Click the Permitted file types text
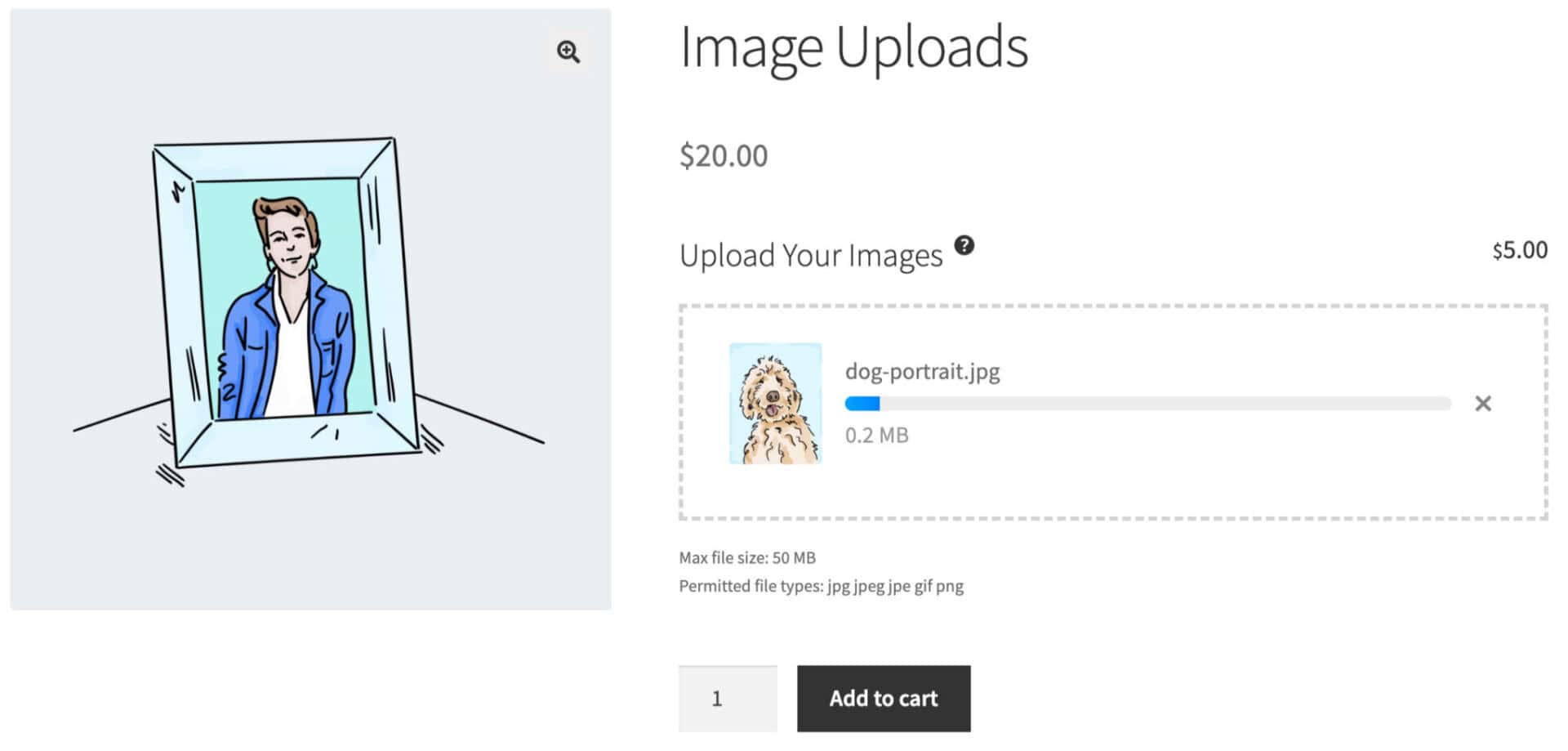Screen dimensions: 1568x751 click(x=821, y=587)
